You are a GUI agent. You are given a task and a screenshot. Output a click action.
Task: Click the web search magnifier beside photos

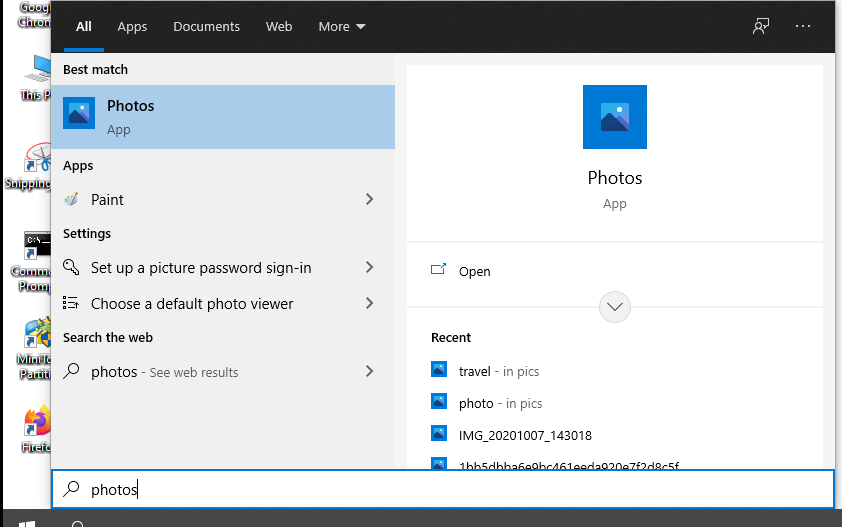[x=71, y=371]
